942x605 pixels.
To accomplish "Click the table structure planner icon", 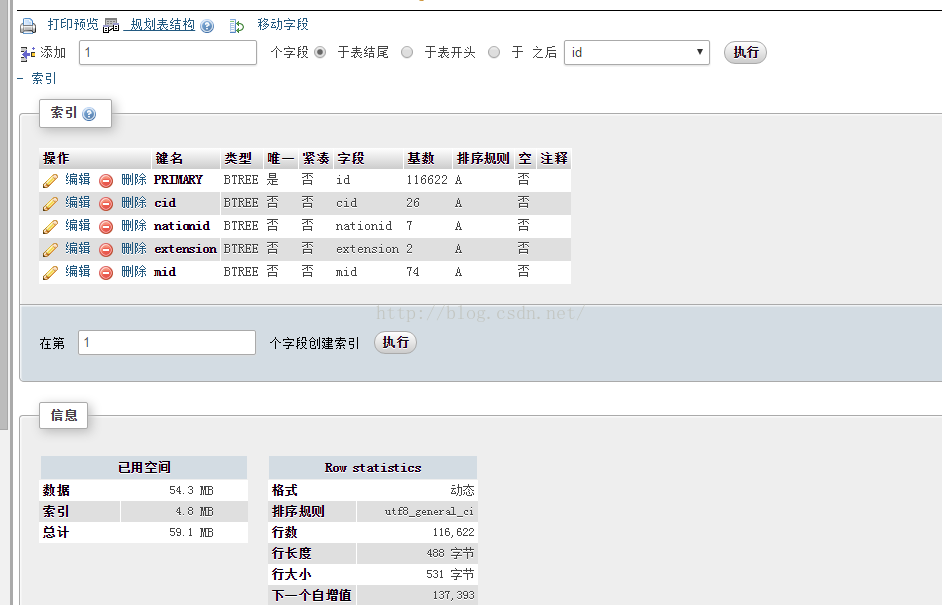I will pos(111,25).
